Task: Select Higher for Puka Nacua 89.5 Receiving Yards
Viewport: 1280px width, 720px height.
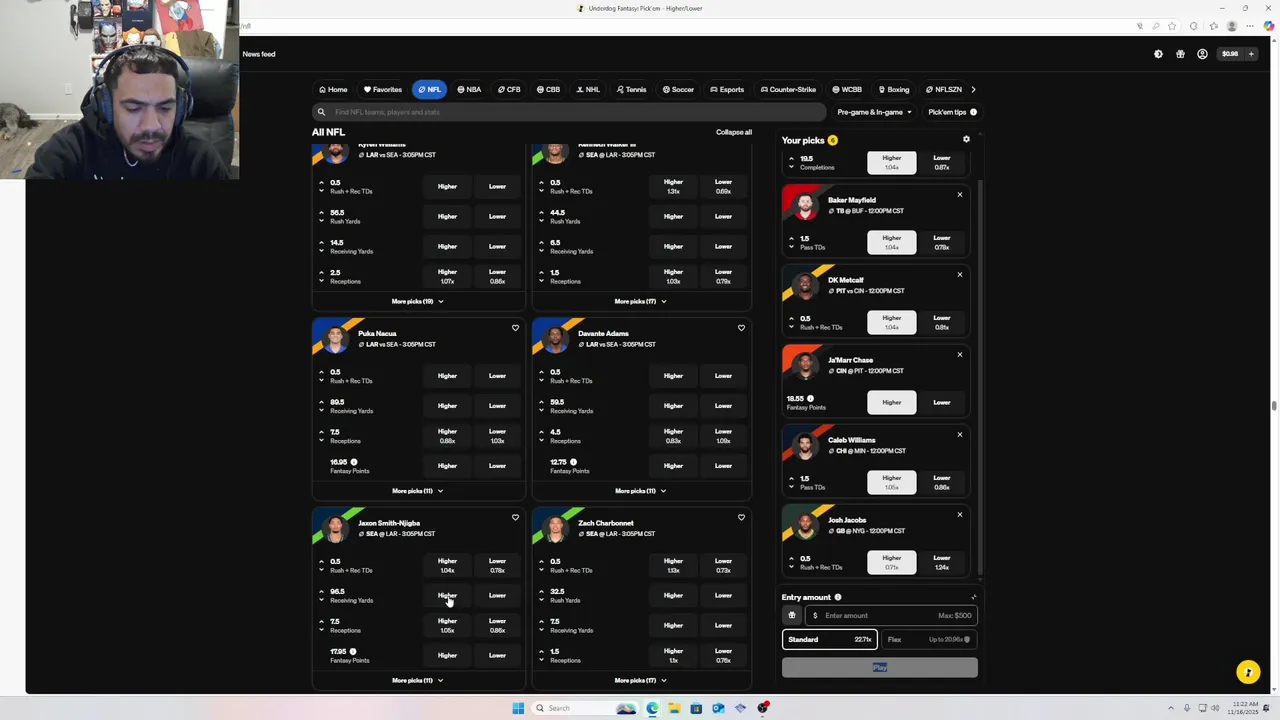Action: coord(447,406)
